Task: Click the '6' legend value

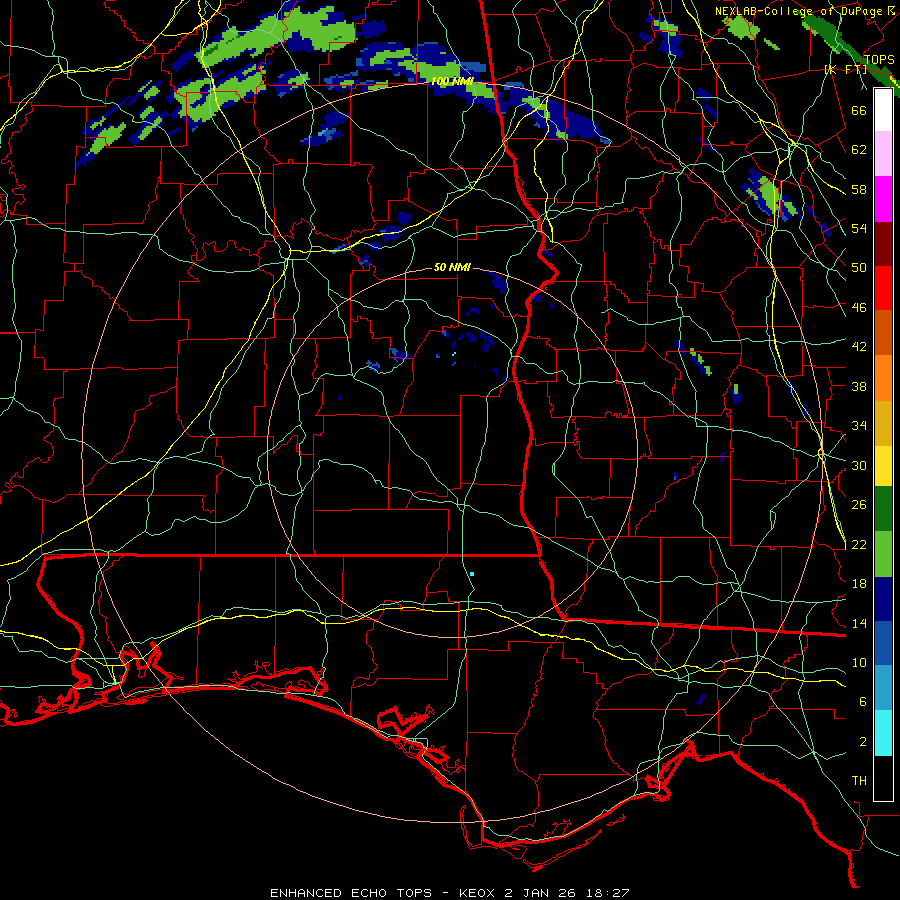Action: click(863, 702)
